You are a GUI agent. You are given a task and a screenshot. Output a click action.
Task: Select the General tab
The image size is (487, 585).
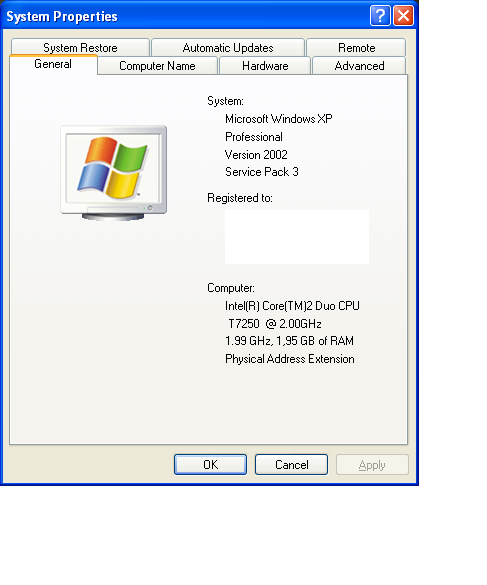[53, 64]
